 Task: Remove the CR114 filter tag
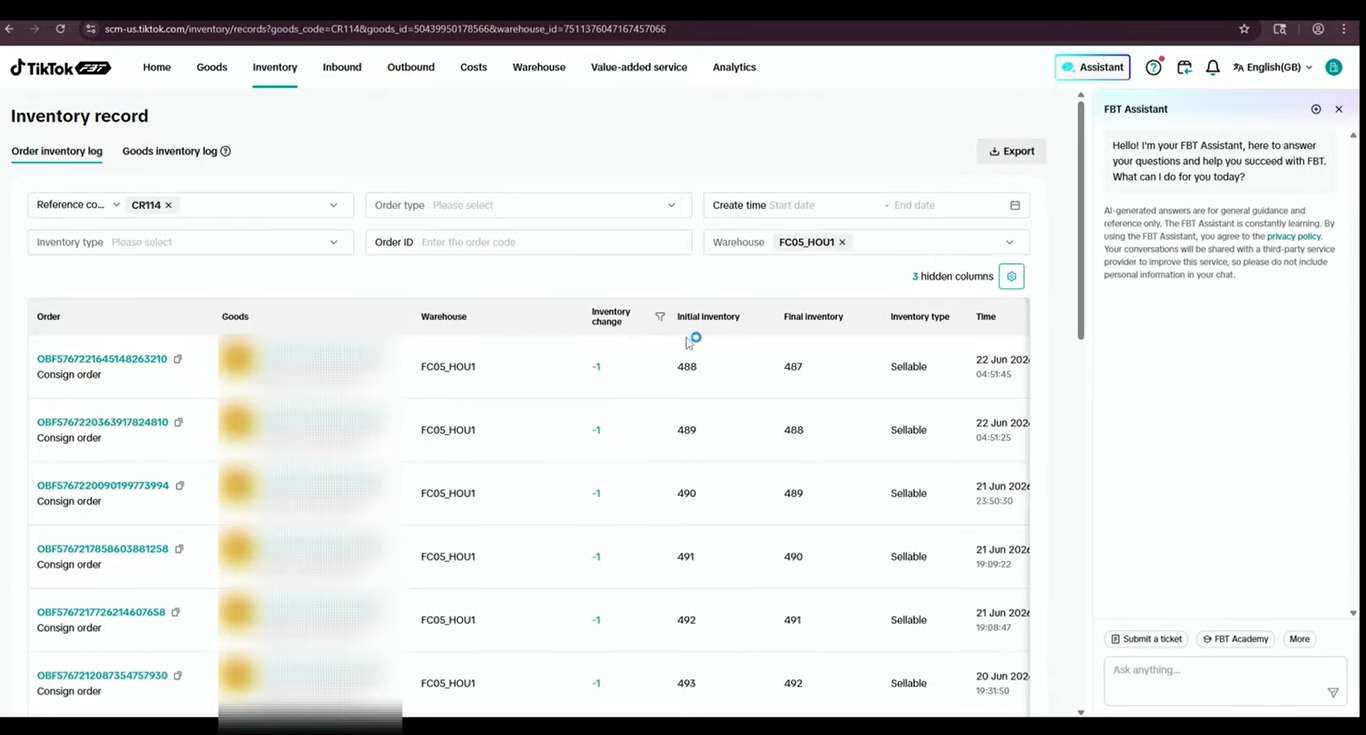tap(169, 205)
